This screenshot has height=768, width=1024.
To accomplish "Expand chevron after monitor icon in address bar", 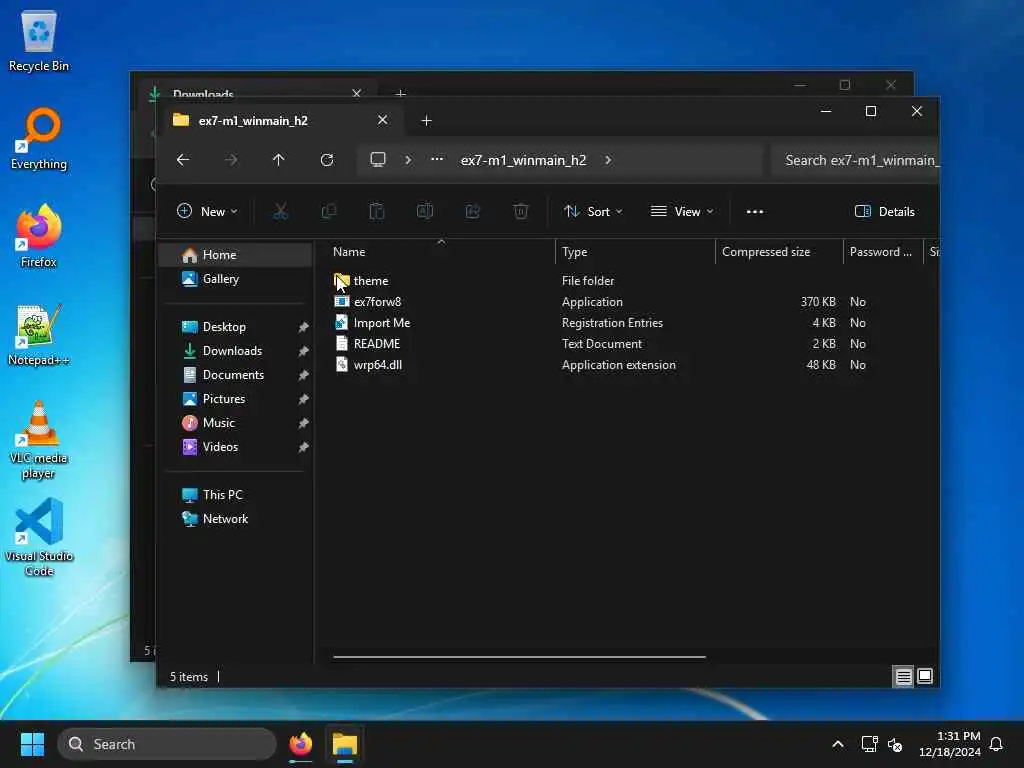I will (408, 160).
